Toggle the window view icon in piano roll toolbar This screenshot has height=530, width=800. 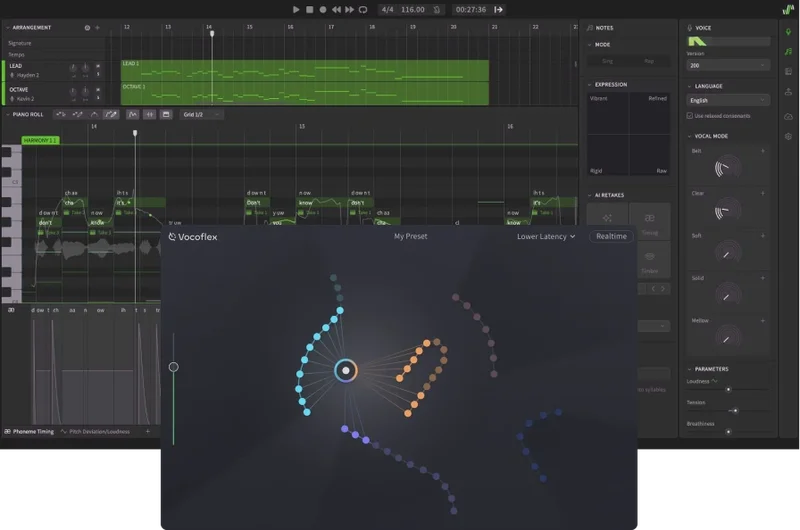coord(166,114)
